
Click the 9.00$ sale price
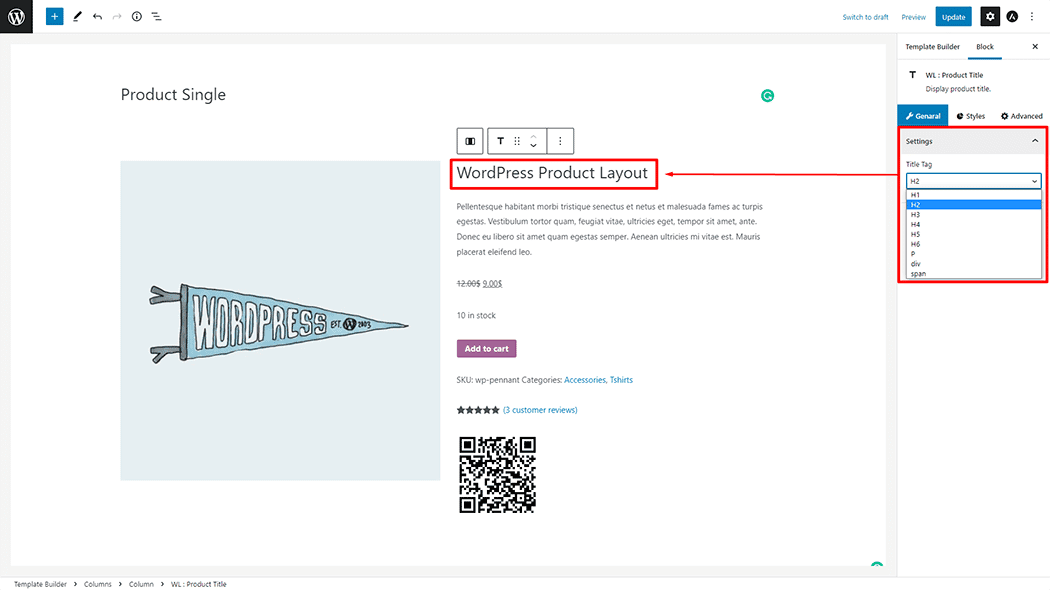pyautogui.click(x=492, y=284)
